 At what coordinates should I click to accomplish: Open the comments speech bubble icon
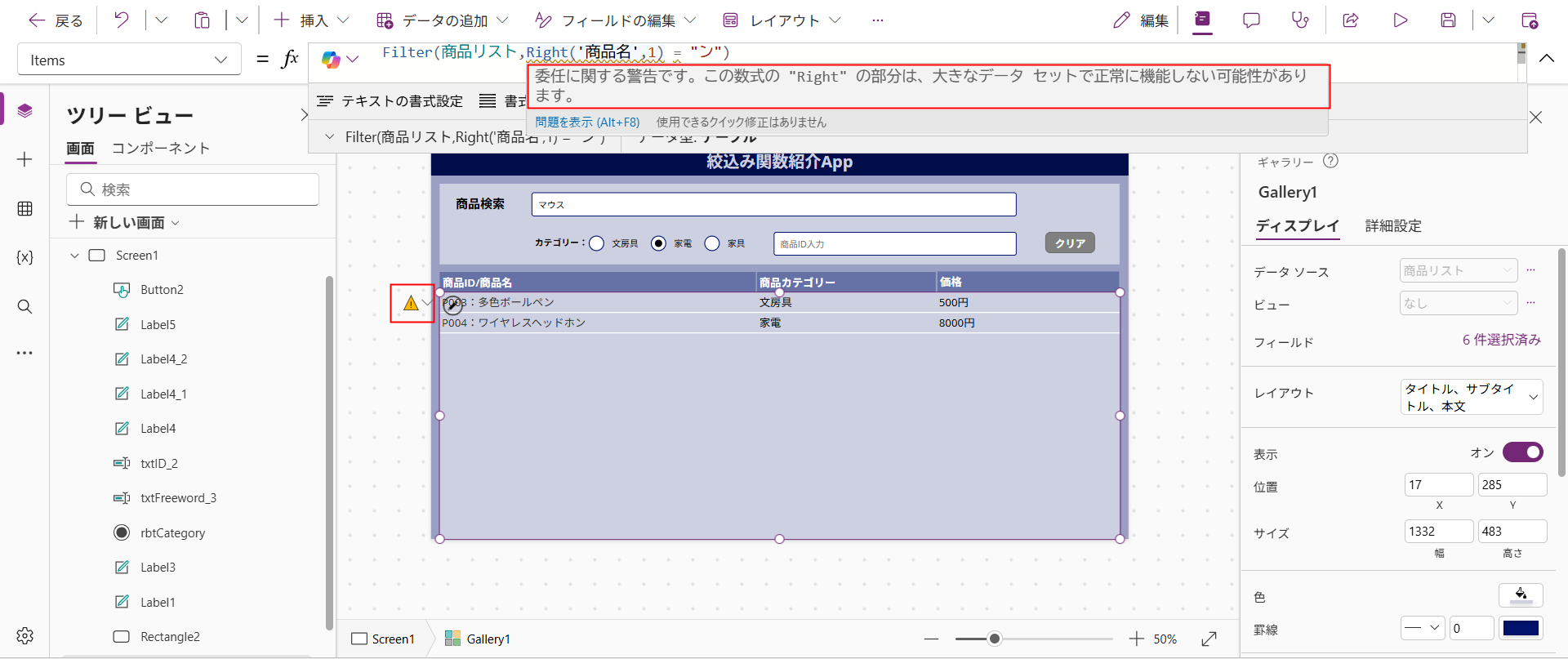click(1251, 20)
